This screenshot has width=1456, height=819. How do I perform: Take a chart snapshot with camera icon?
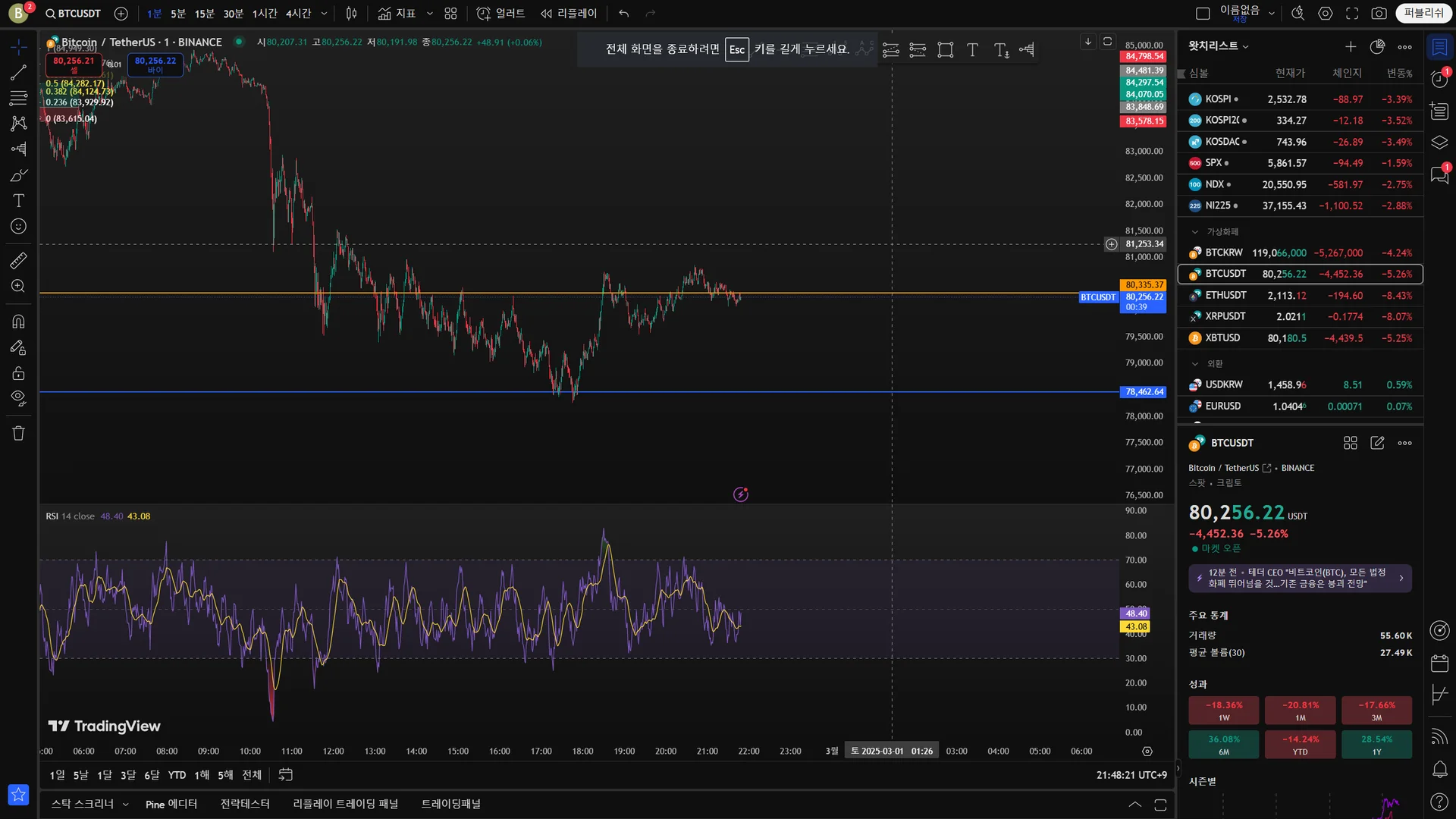tap(1379, 14)
